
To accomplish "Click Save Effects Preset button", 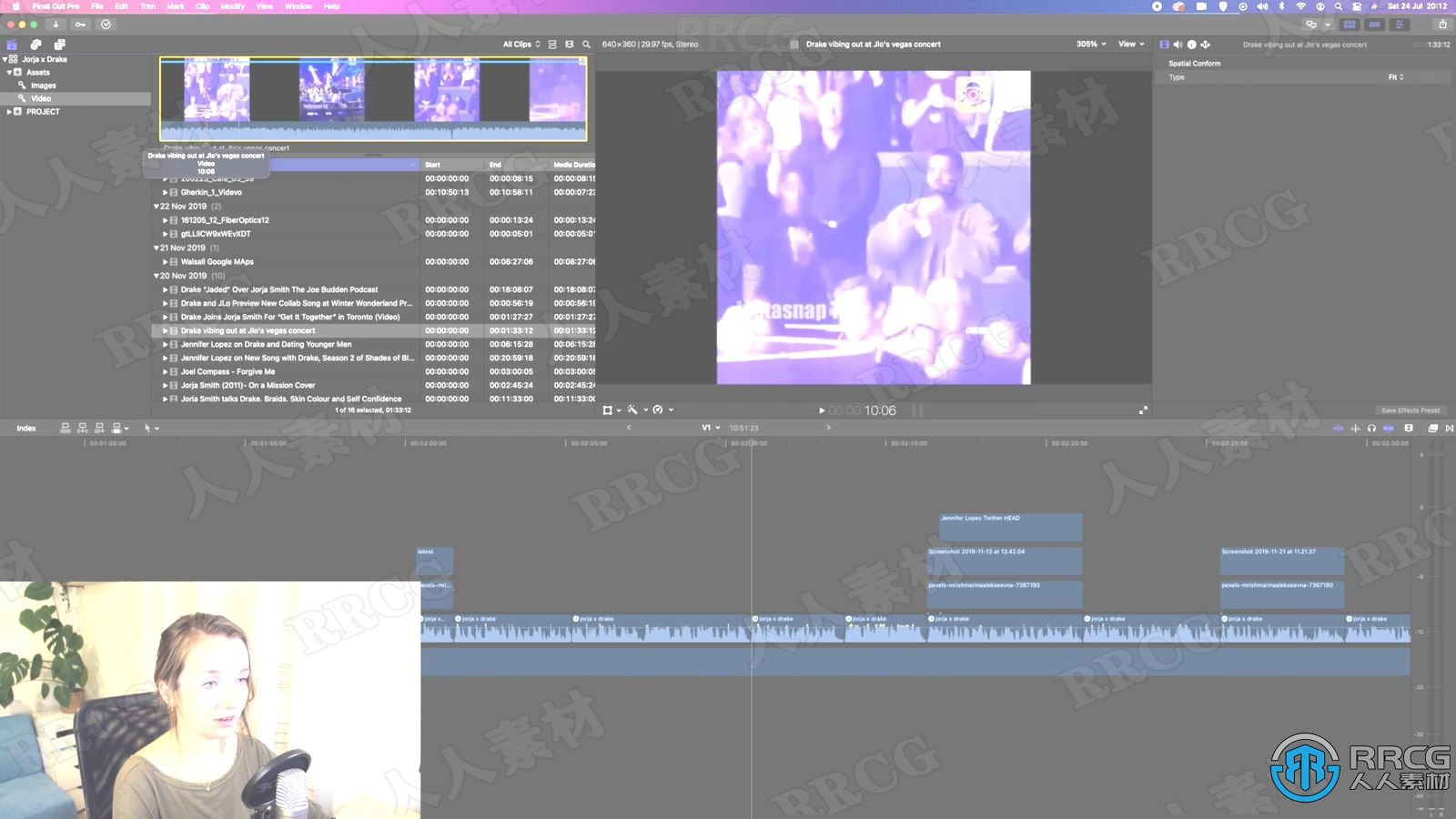I will point(1410,410).
